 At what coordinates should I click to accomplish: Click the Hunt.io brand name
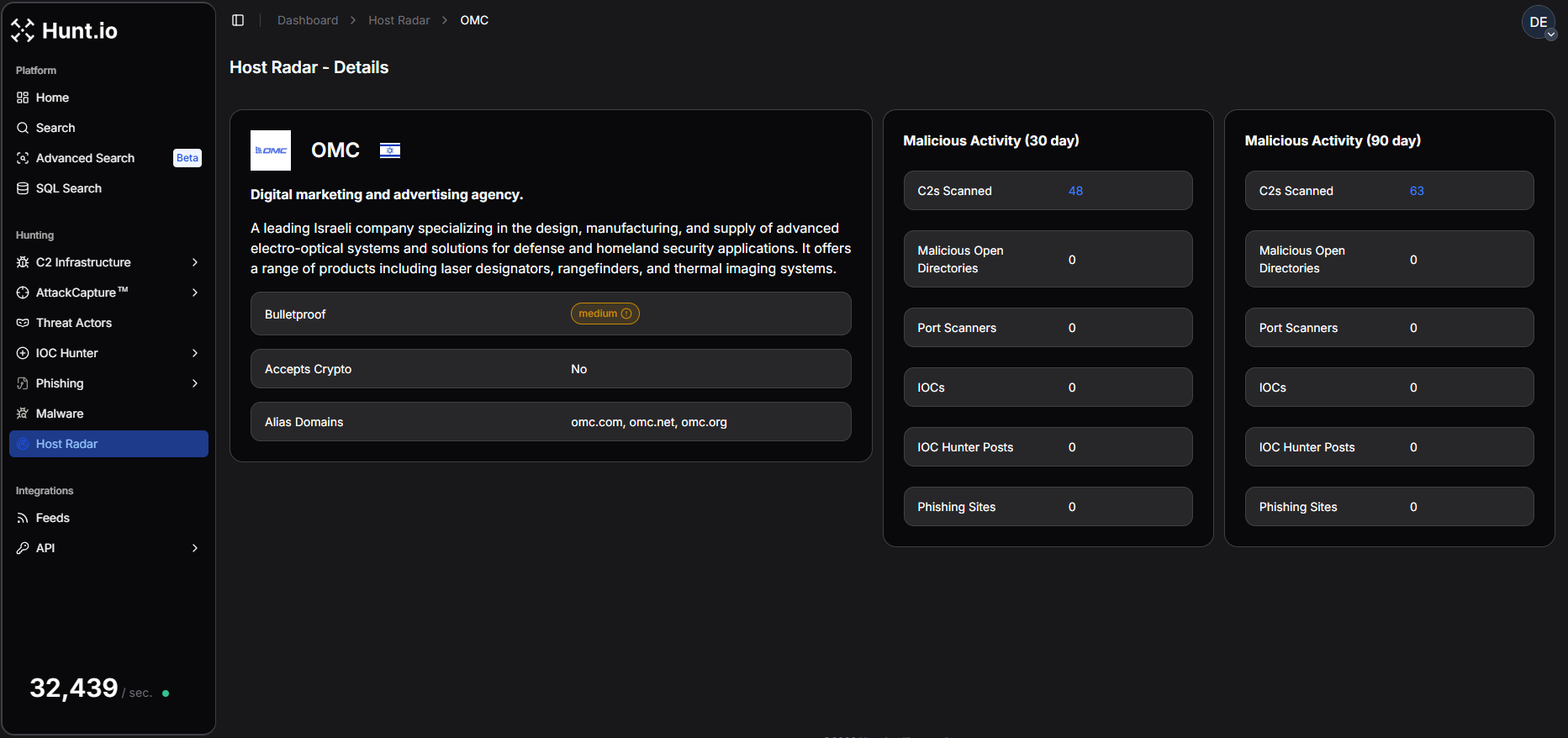pos(80,31)
